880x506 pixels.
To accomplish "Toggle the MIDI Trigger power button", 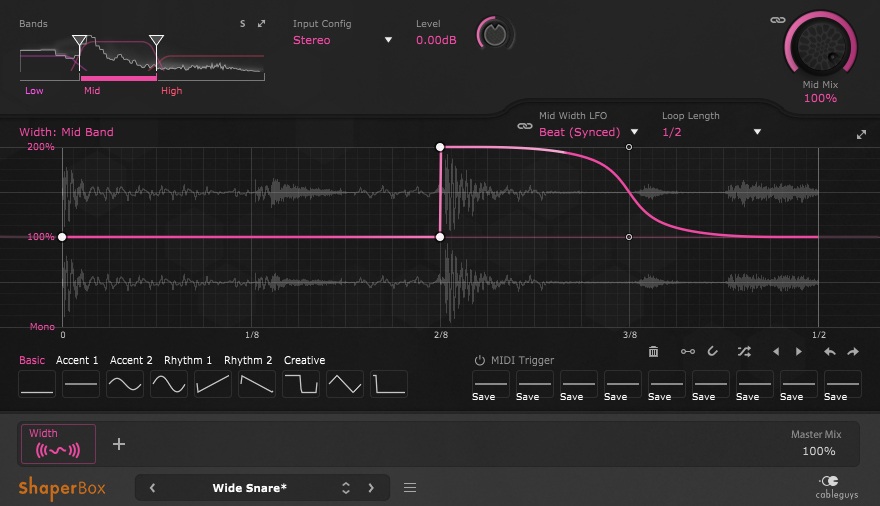I will [x=479, y=360].
